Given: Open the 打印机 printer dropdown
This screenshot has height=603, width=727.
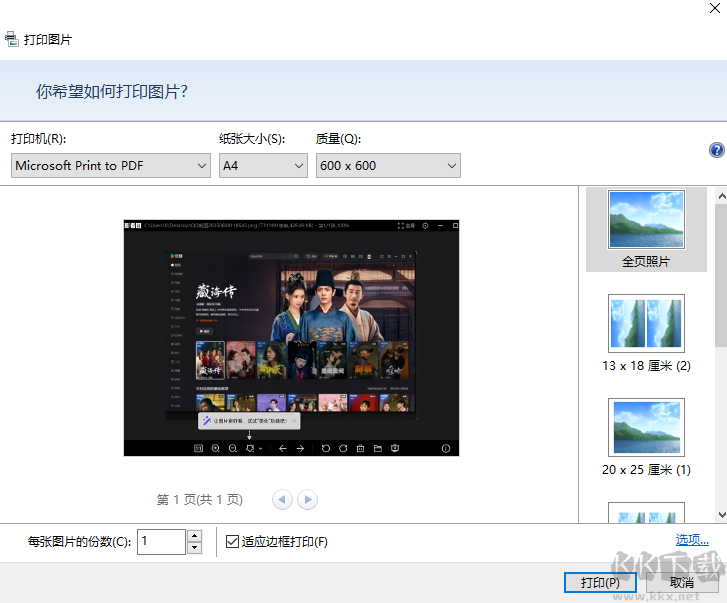Looking at the screenshot, I should pyautogui.click(x=110, y=166).
